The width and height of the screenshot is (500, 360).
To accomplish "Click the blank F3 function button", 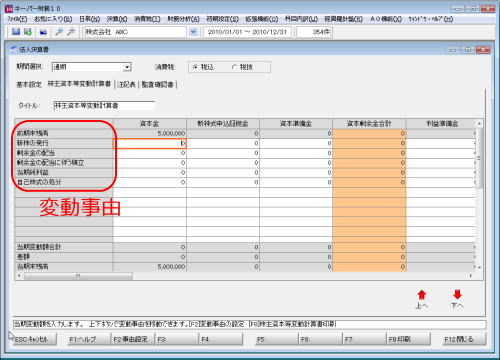I will [x=177, y=339].
